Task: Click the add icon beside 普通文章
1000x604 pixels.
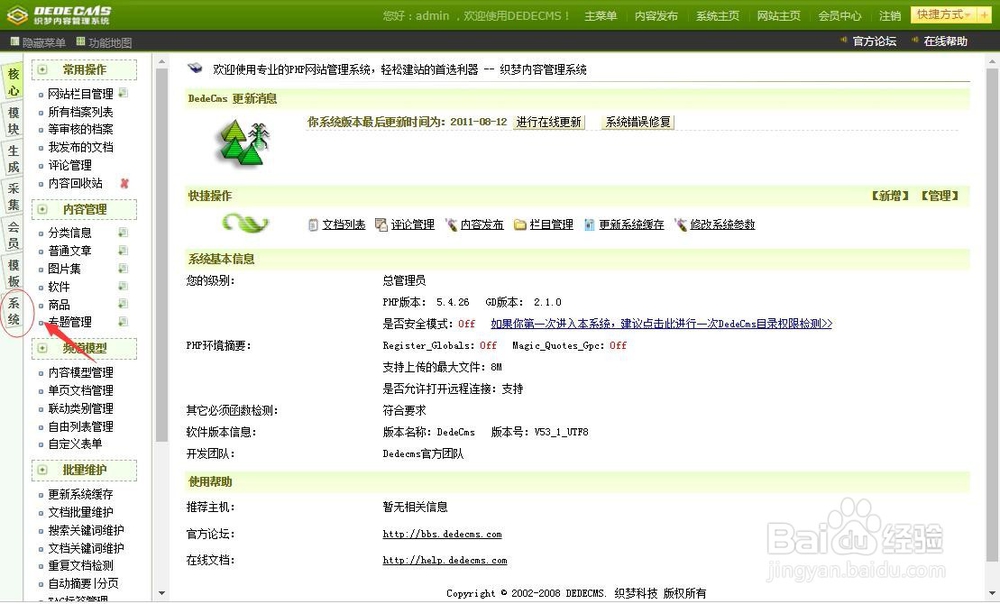Action: pyautogui.click(x=123, y=250)
